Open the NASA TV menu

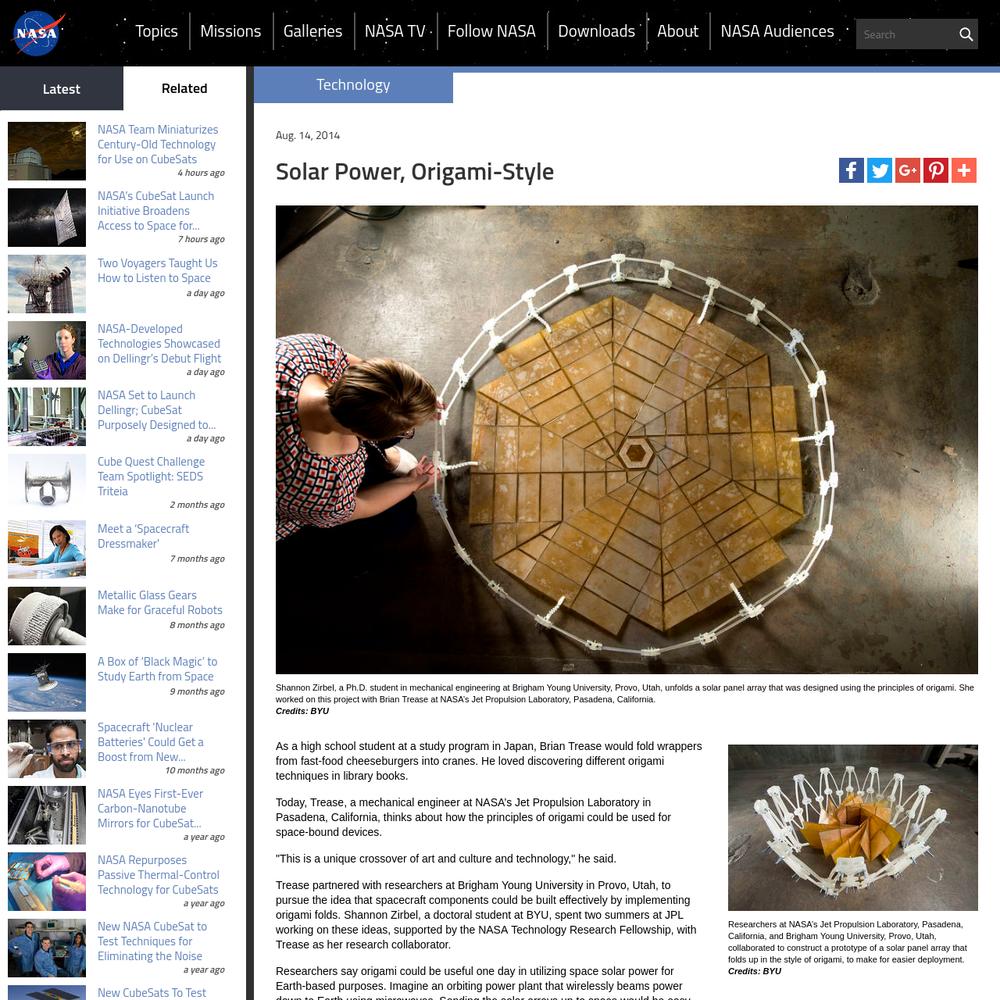tap(395, 31)
